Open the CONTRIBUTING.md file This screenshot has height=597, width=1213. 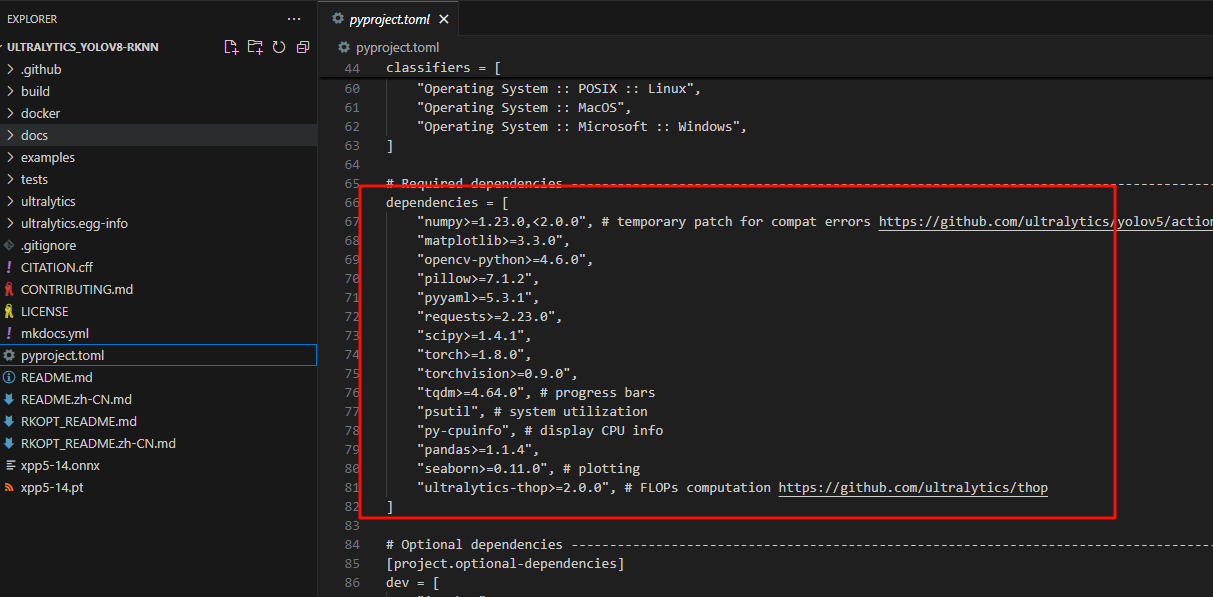coord(158,289)
